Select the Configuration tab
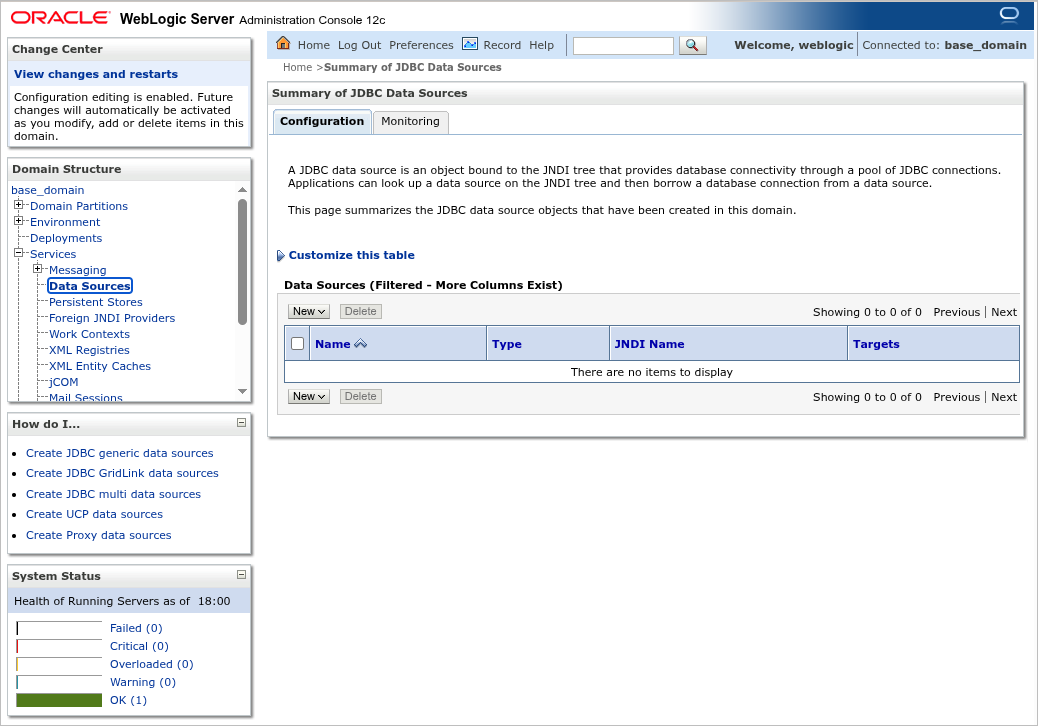The height and width of the screenshot is (726, 1038). (x=321, y=121)
